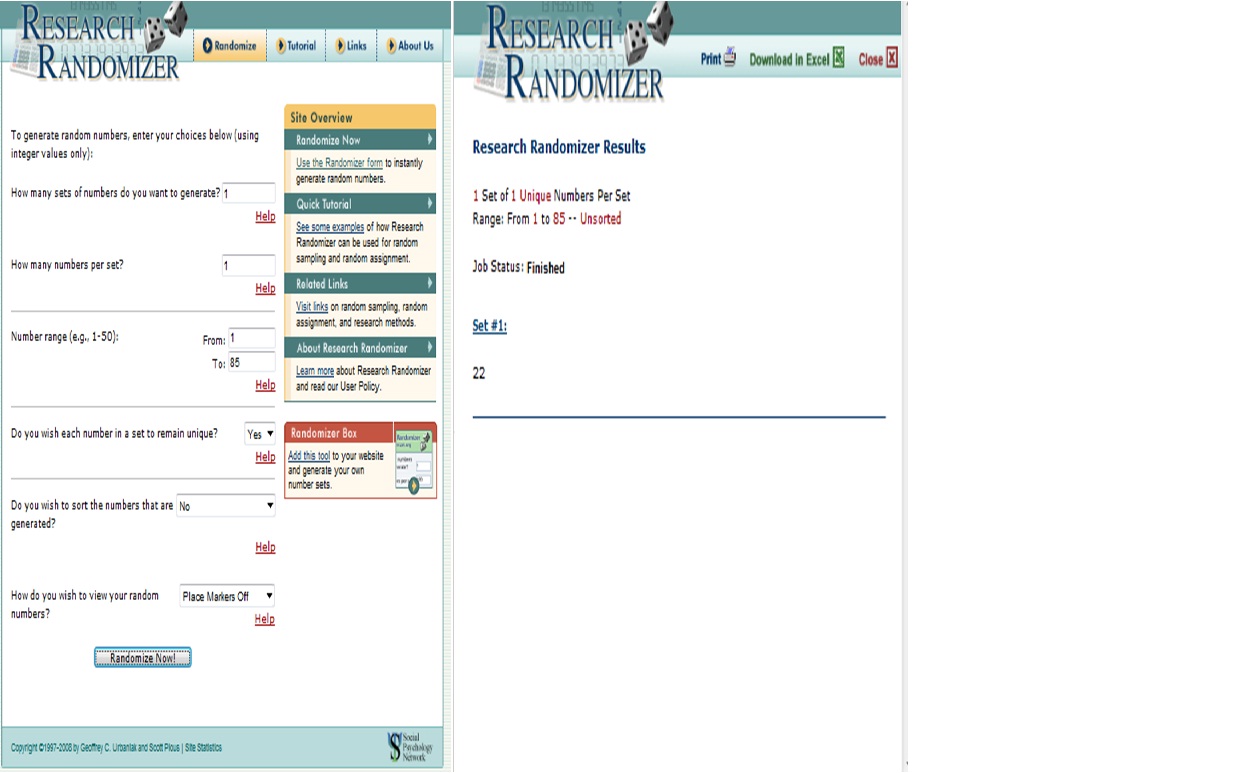1240x773 pixels.
Task: Click the Close text link in the results window
Action: 870,59
